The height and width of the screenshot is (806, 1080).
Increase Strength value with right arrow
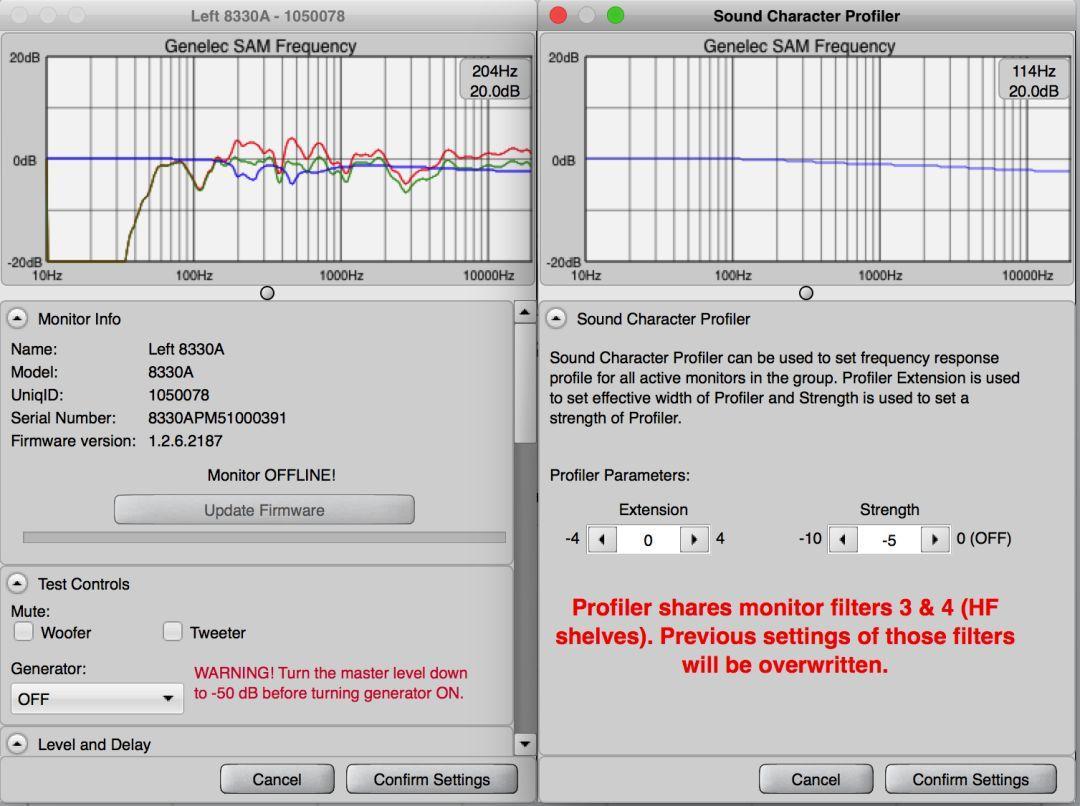coord(934,540)
